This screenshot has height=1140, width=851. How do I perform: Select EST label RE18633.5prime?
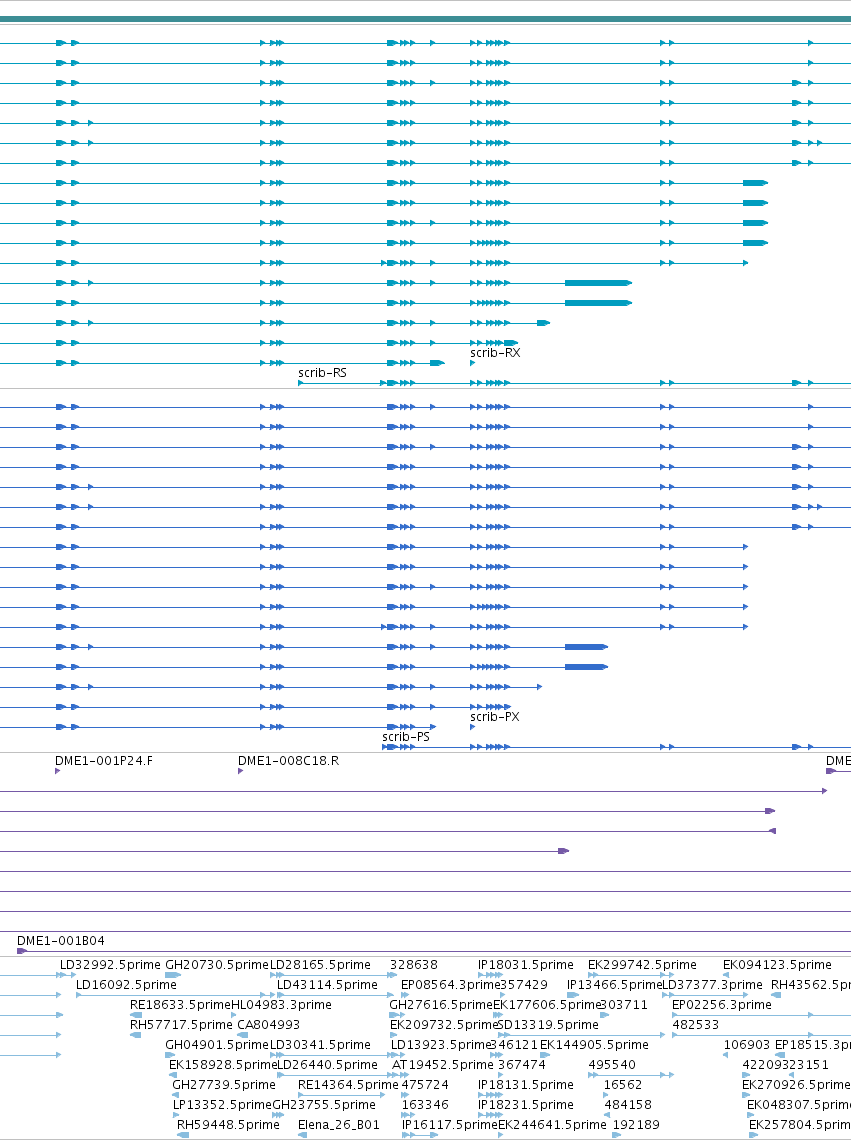tap(180, 1005)
